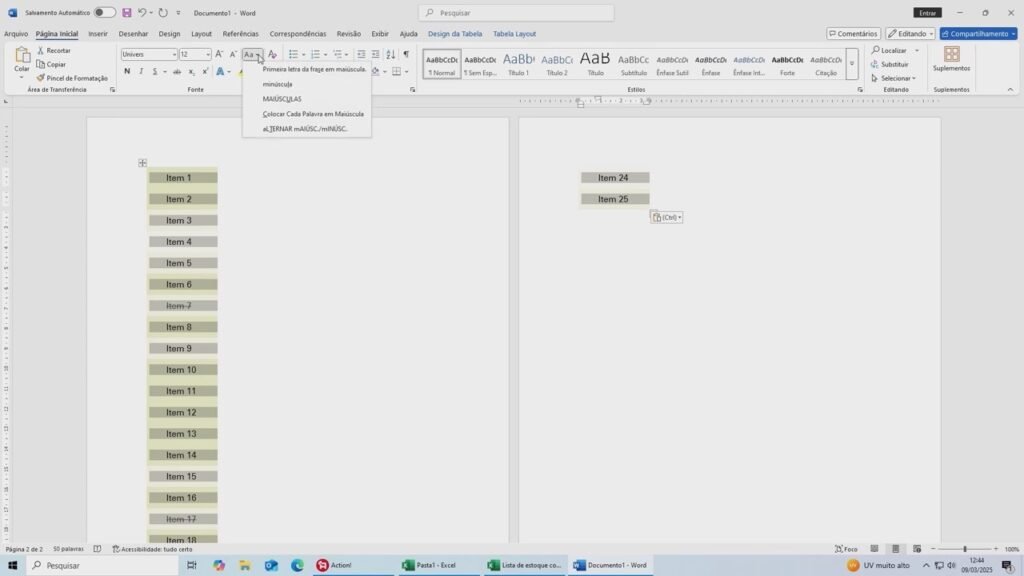Click the Compartilhamento share button
The height and width of the screenshot is (576, 1024).
pyautogui.click(x=978, y=33)
